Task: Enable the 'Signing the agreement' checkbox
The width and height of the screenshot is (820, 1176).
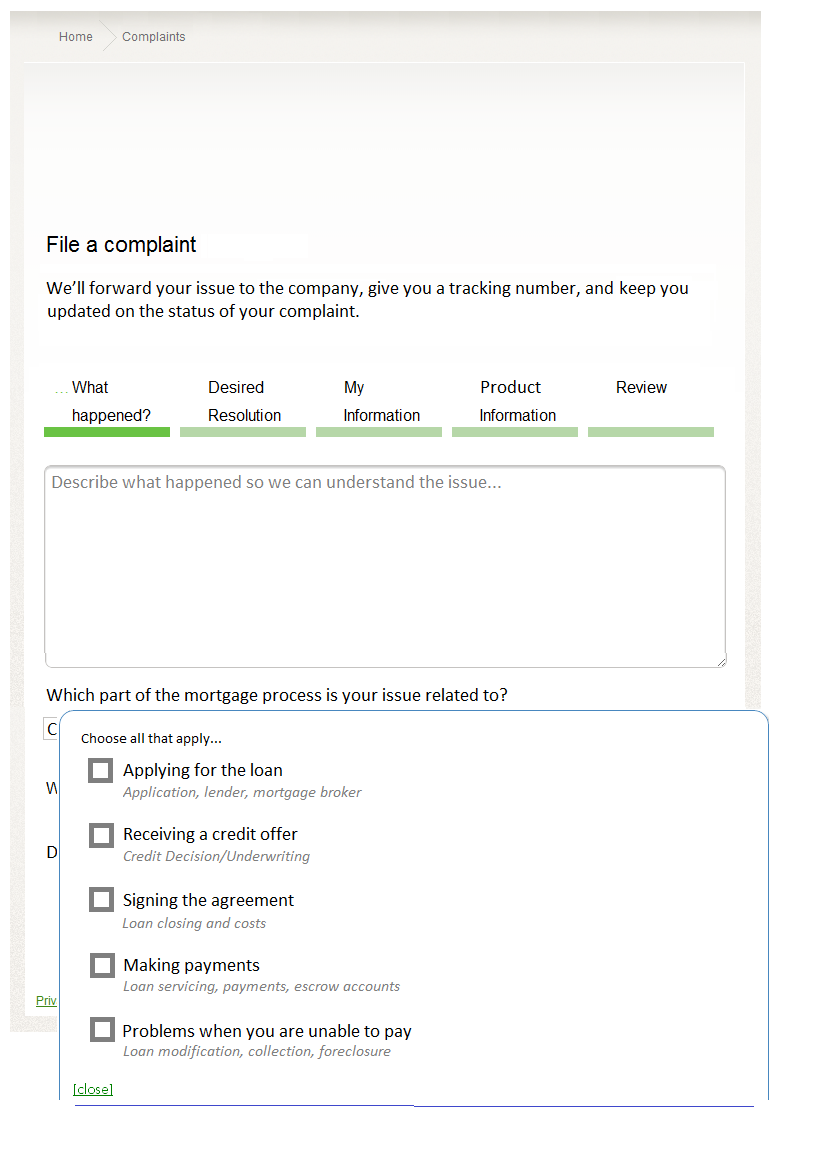Action: 101,900
